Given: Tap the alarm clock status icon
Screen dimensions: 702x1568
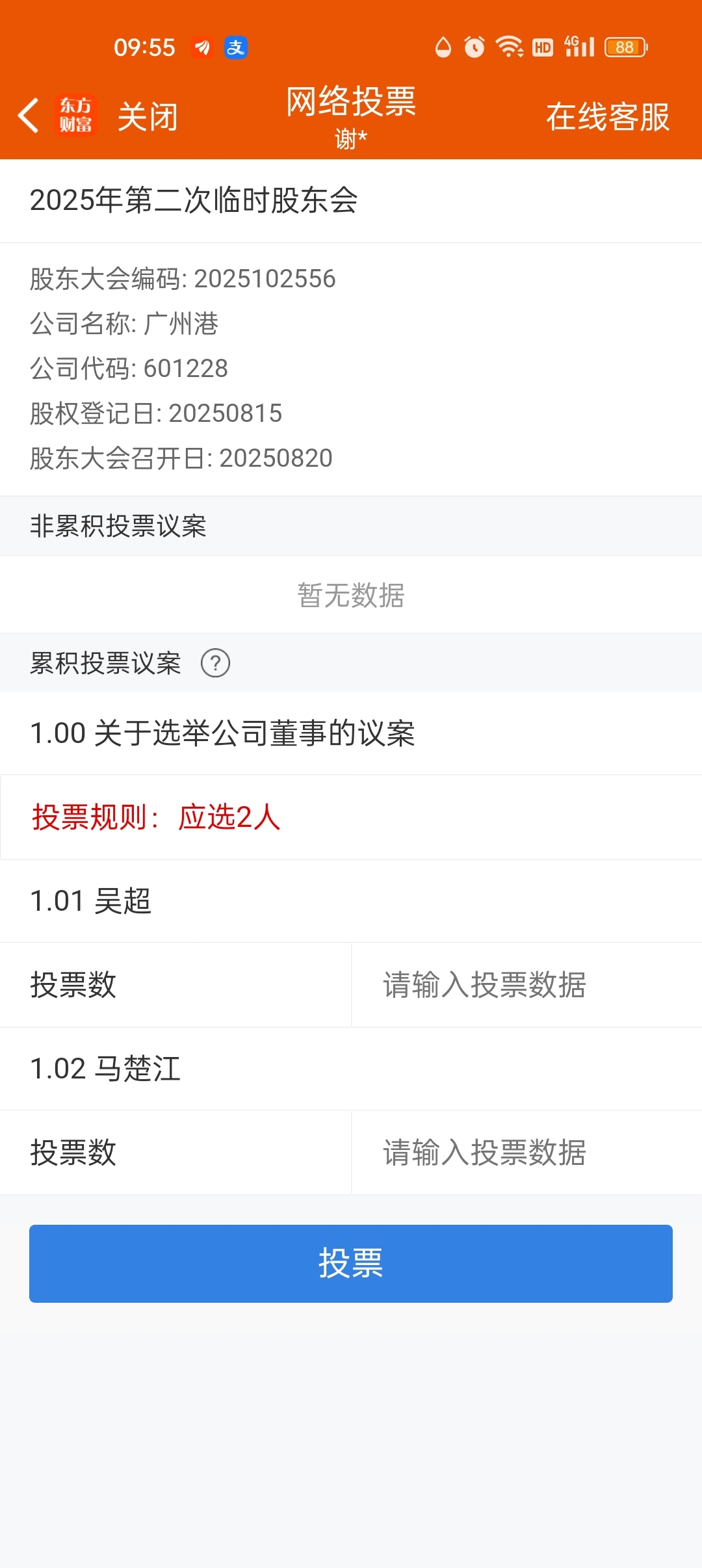Looking at the screenshot, I should coord(474,47).
